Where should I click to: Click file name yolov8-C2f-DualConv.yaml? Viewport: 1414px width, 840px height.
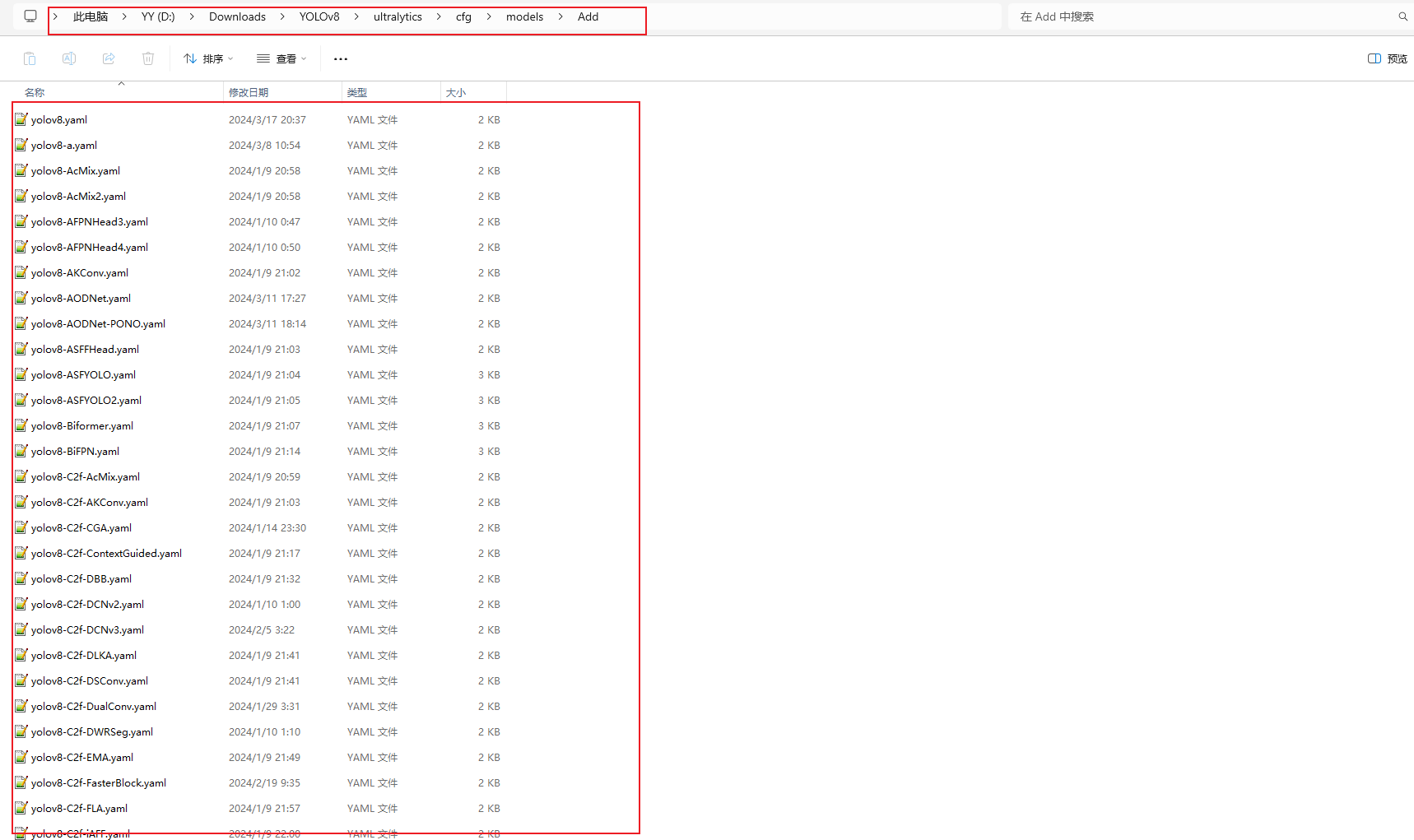[x=94, y=706]
